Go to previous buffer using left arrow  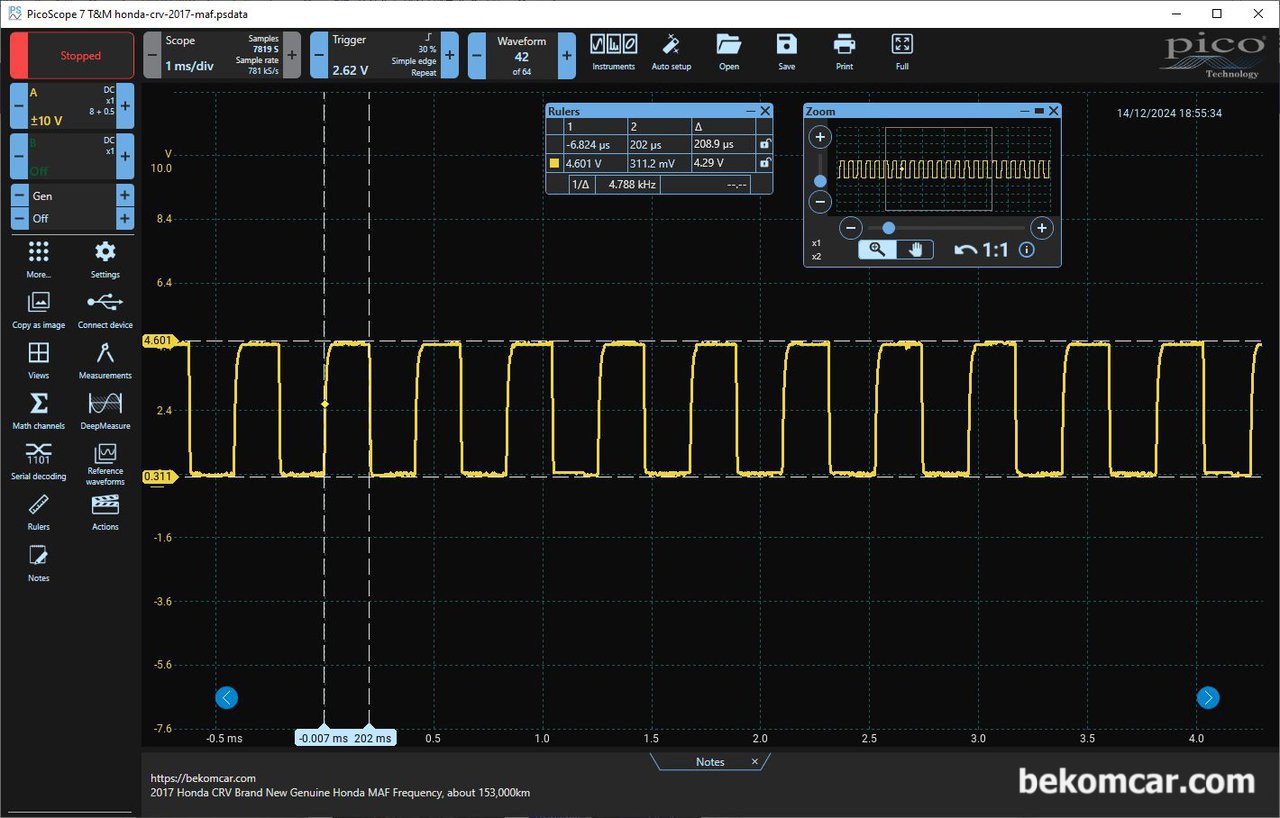pos(227,698)
